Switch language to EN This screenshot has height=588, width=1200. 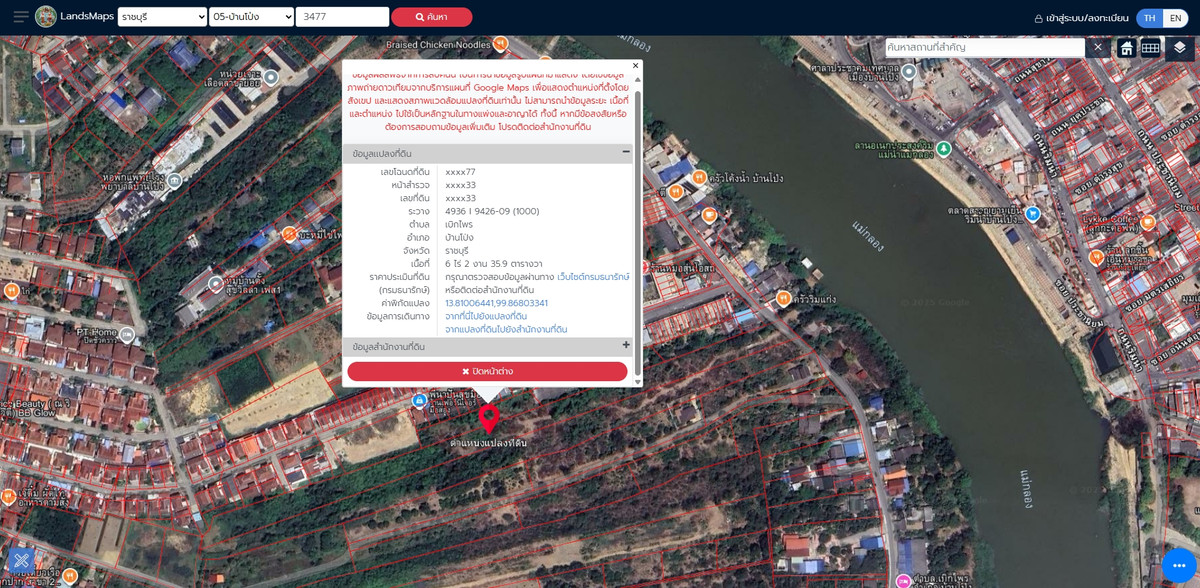click(x=1176, y=18)
